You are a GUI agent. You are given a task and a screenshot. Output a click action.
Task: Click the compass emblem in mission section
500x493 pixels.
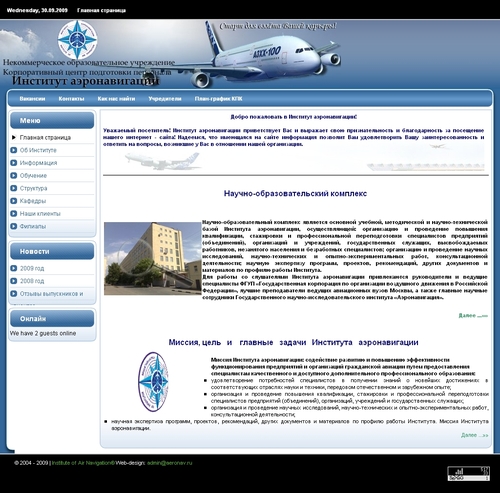[153, 382]
